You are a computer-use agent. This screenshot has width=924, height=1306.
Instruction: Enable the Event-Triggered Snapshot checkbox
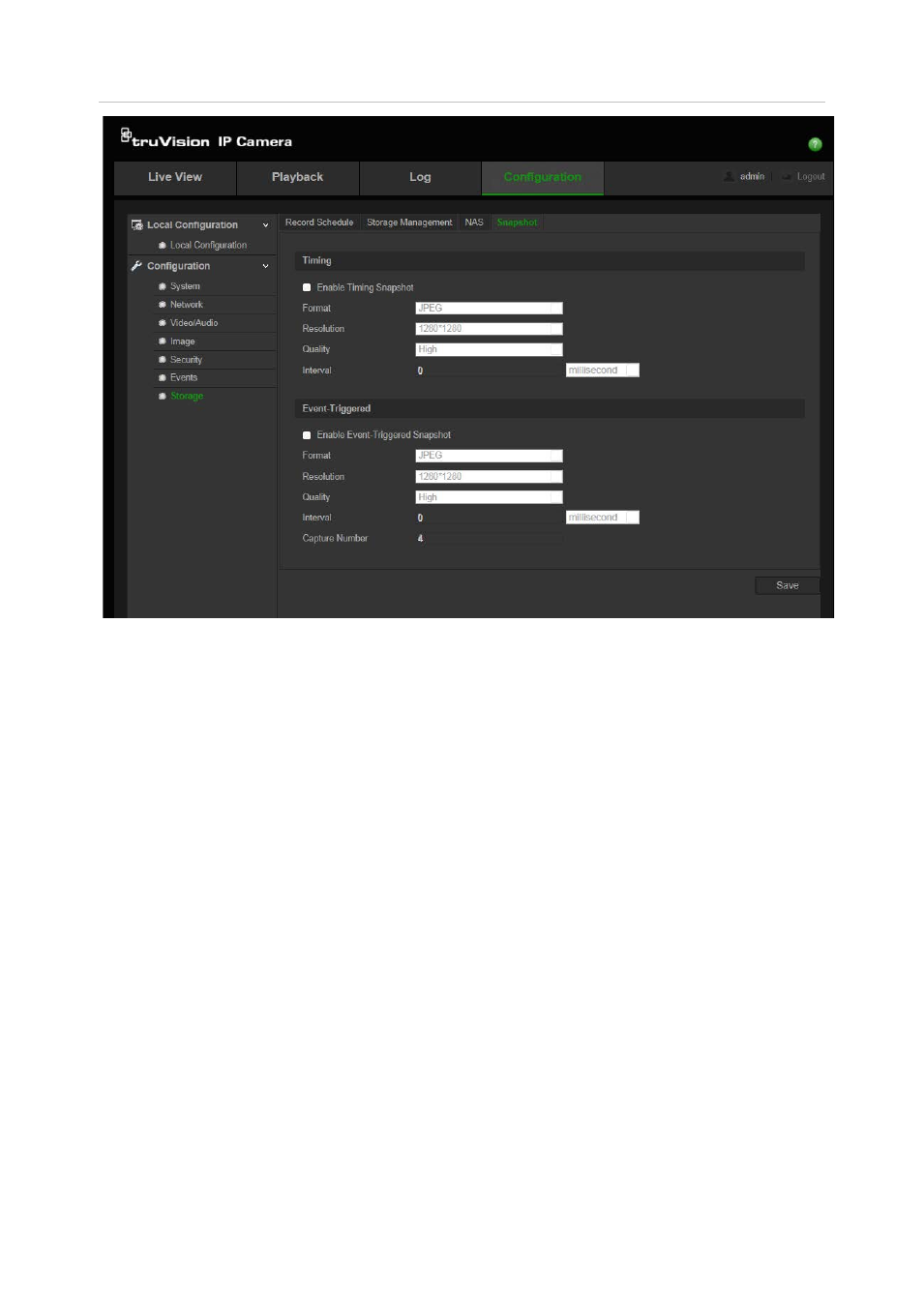point(307,435)
